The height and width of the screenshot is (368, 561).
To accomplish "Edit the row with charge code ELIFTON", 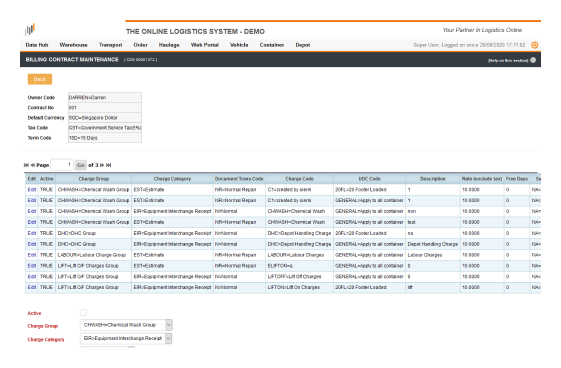I will point(32,266).
